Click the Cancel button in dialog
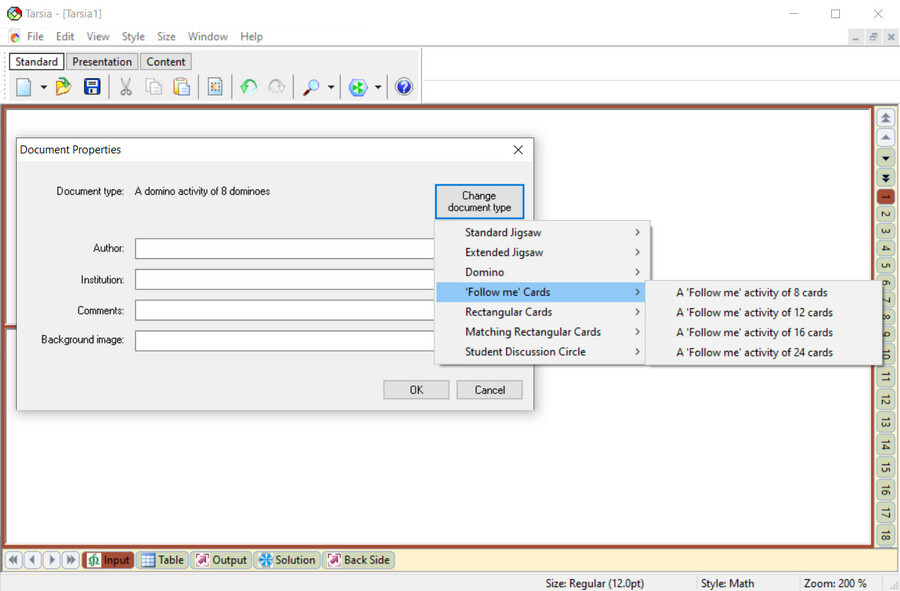Viewport: 900px width, 591px height. pyautogui.click(x=490, y=390)
